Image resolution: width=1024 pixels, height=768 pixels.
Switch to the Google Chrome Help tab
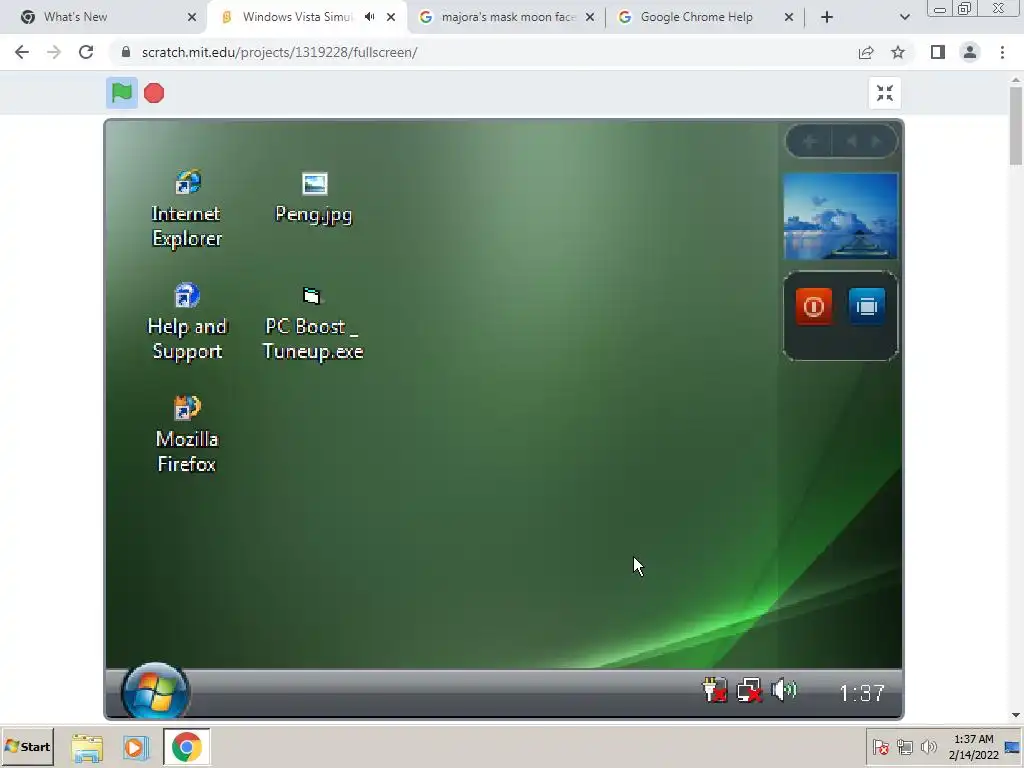pyautogui.click(x=696, y=17)
